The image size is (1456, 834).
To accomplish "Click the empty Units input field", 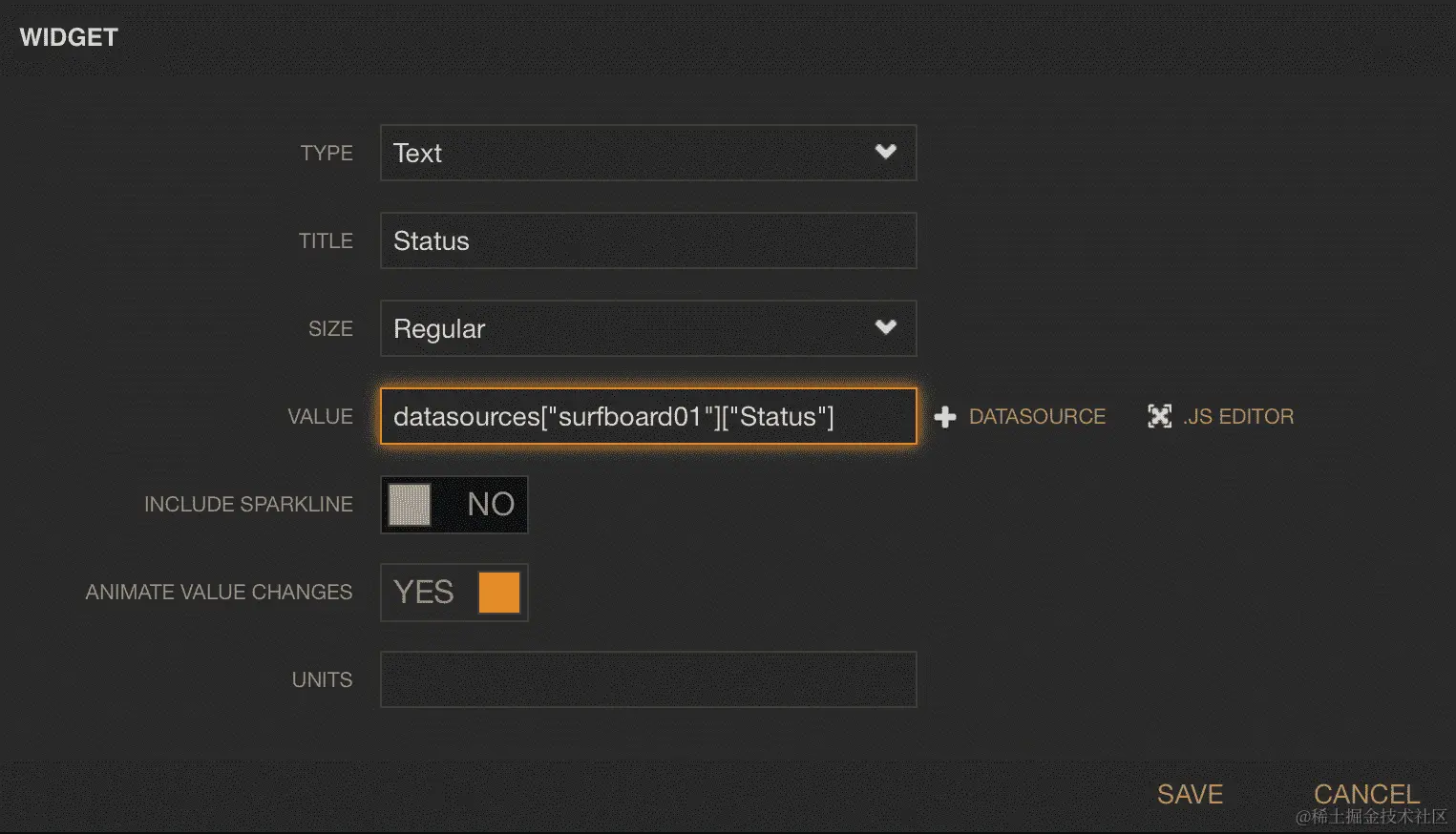I will coord(647,679).
